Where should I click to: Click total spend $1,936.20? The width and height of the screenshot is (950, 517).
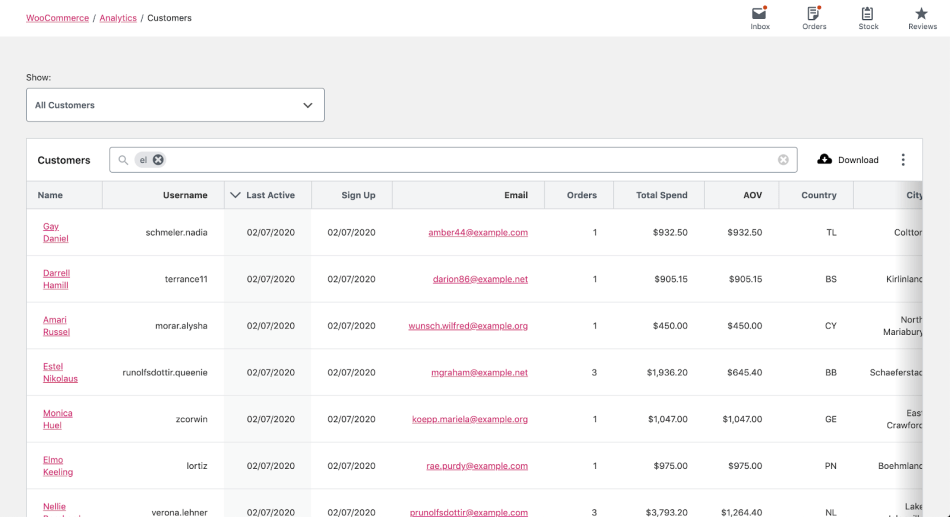pyautogui.click(x=666, y=372)
